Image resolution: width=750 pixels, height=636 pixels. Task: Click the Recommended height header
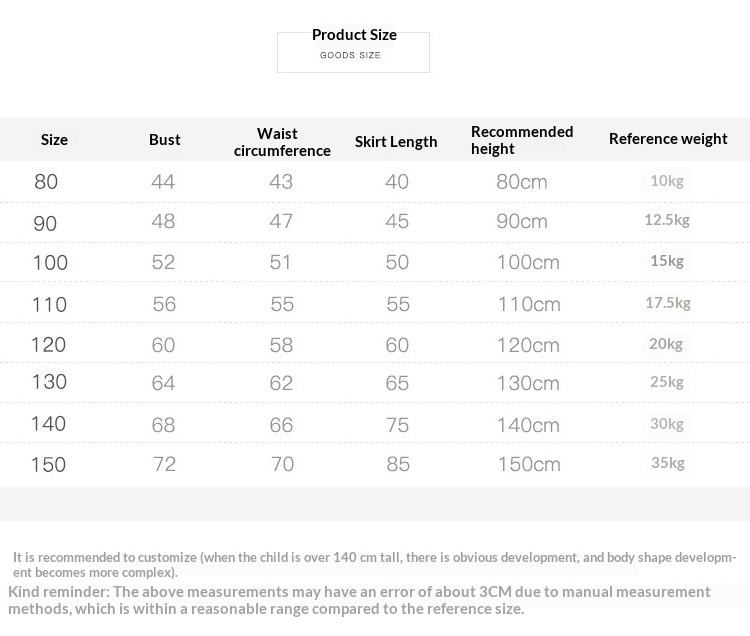pyautogui.click(x=521, y=140)
